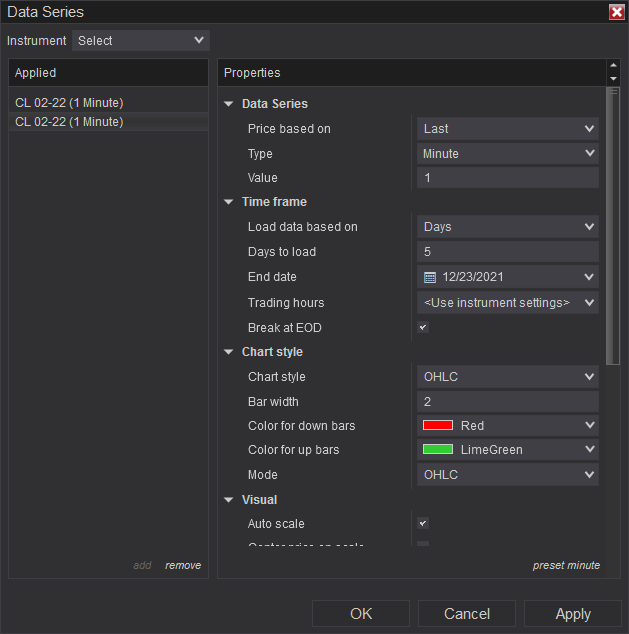Click the Chart style section heading
The width and height of the screenshot is (629, 634).
[x=272, y=352]
